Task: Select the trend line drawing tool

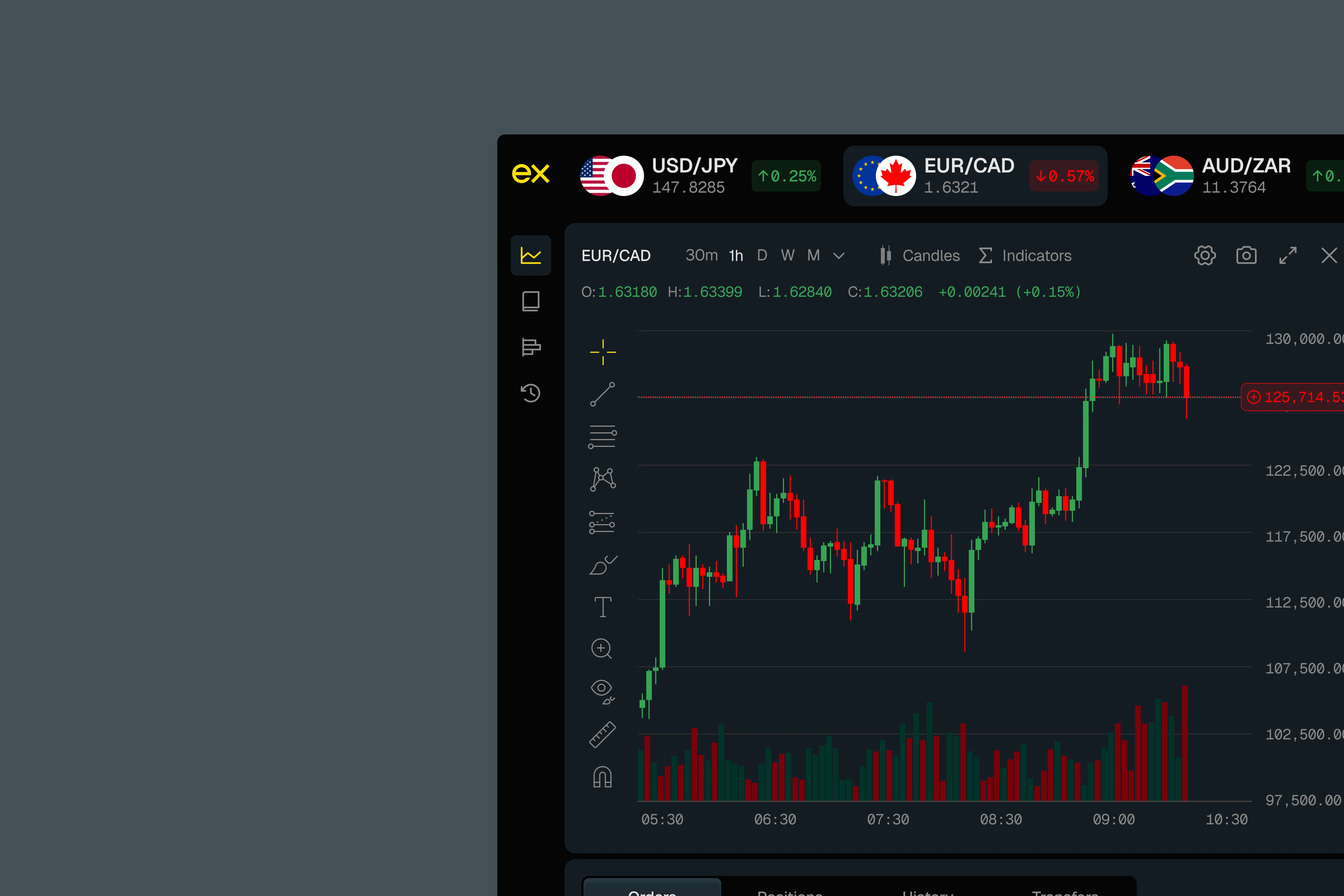Action: point(602,394)
